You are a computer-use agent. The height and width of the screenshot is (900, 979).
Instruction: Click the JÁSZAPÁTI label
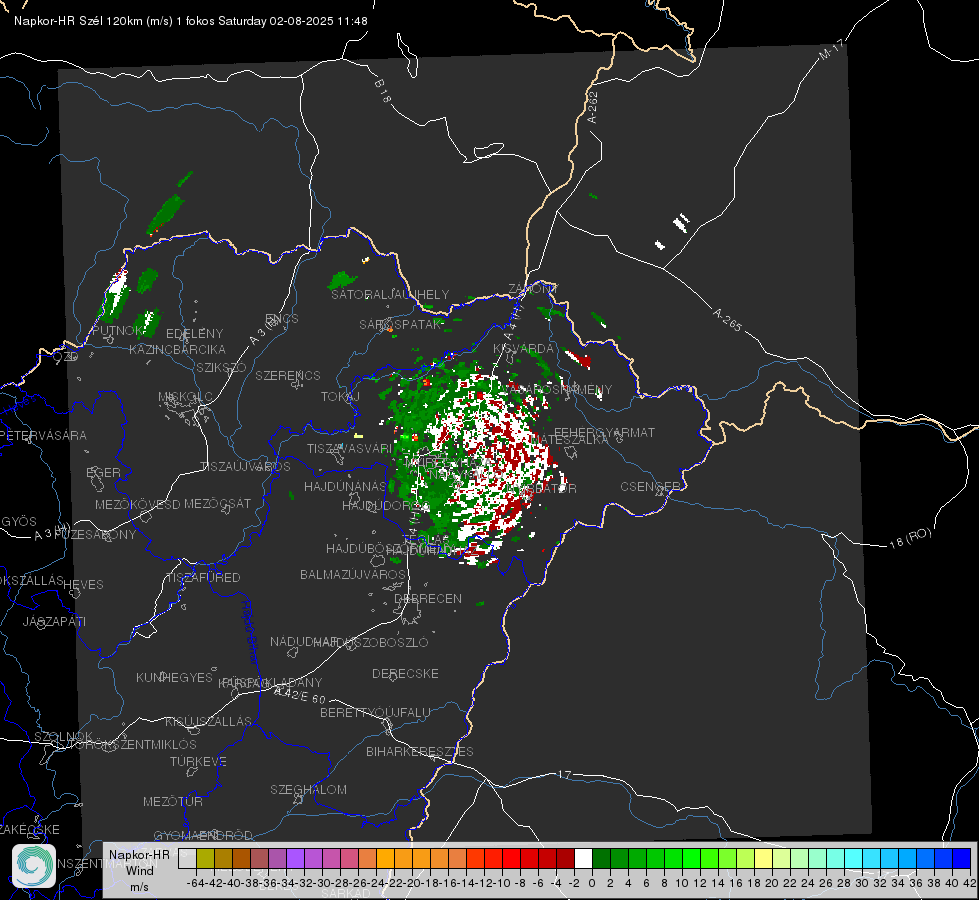(x=54, y=621)
